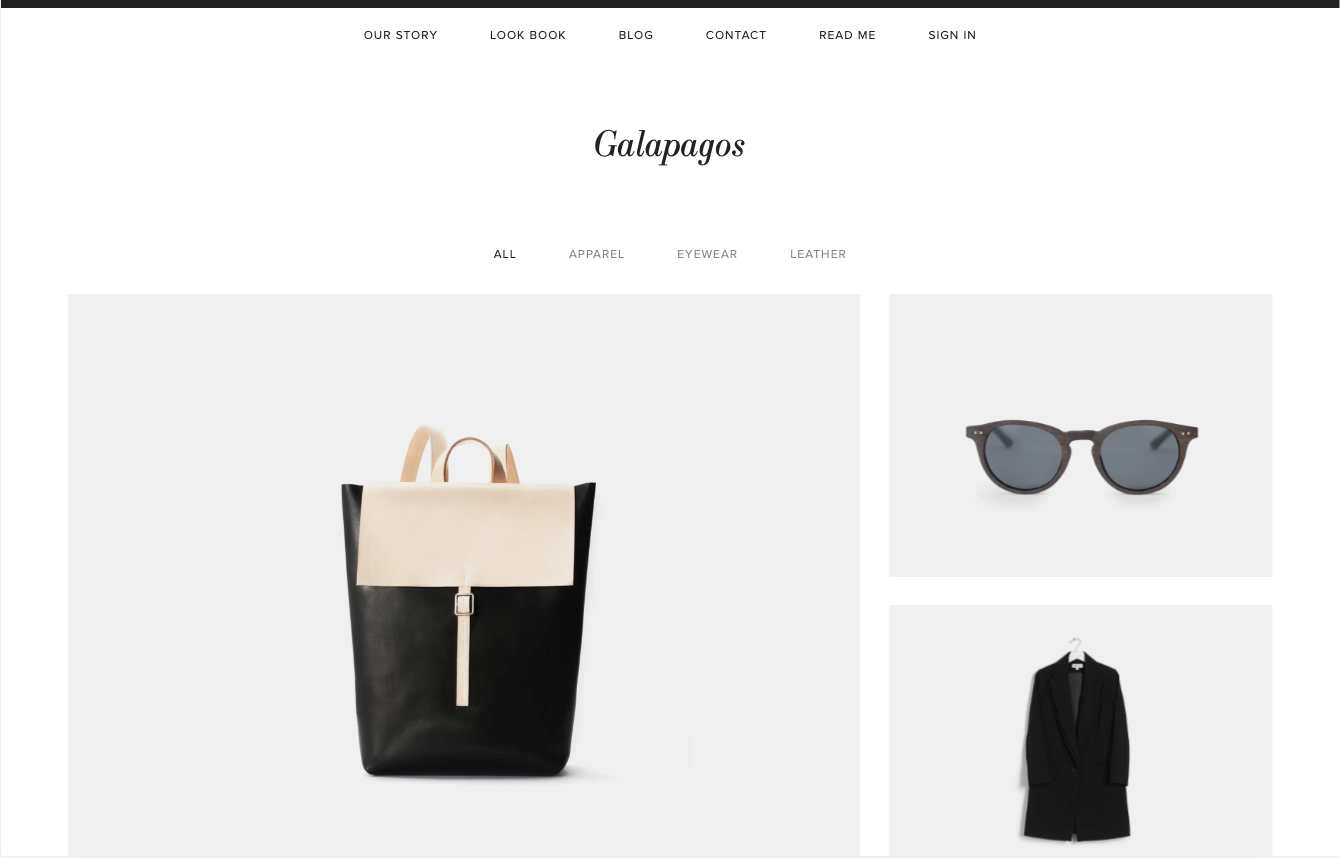Go to the Look Book page
This screenshot has height=858, width=1340.
[x=528, y=35]
